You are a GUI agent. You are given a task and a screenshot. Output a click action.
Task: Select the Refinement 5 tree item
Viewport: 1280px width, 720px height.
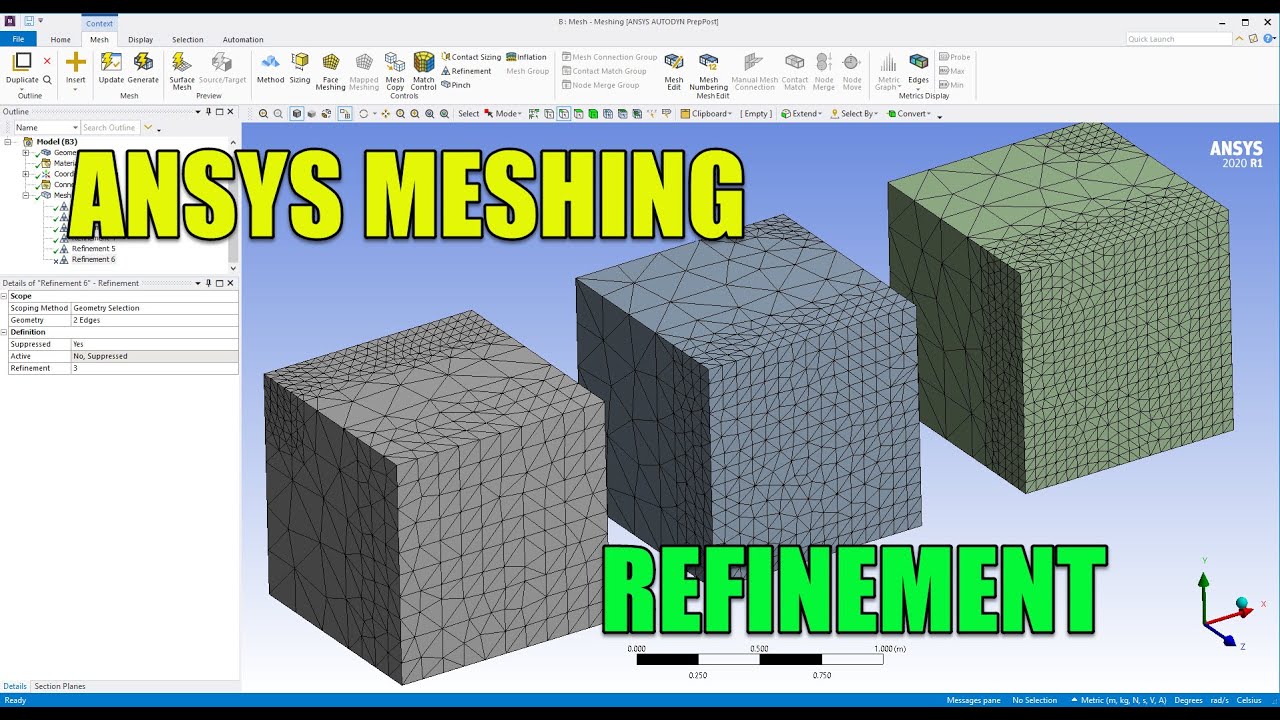93,248
